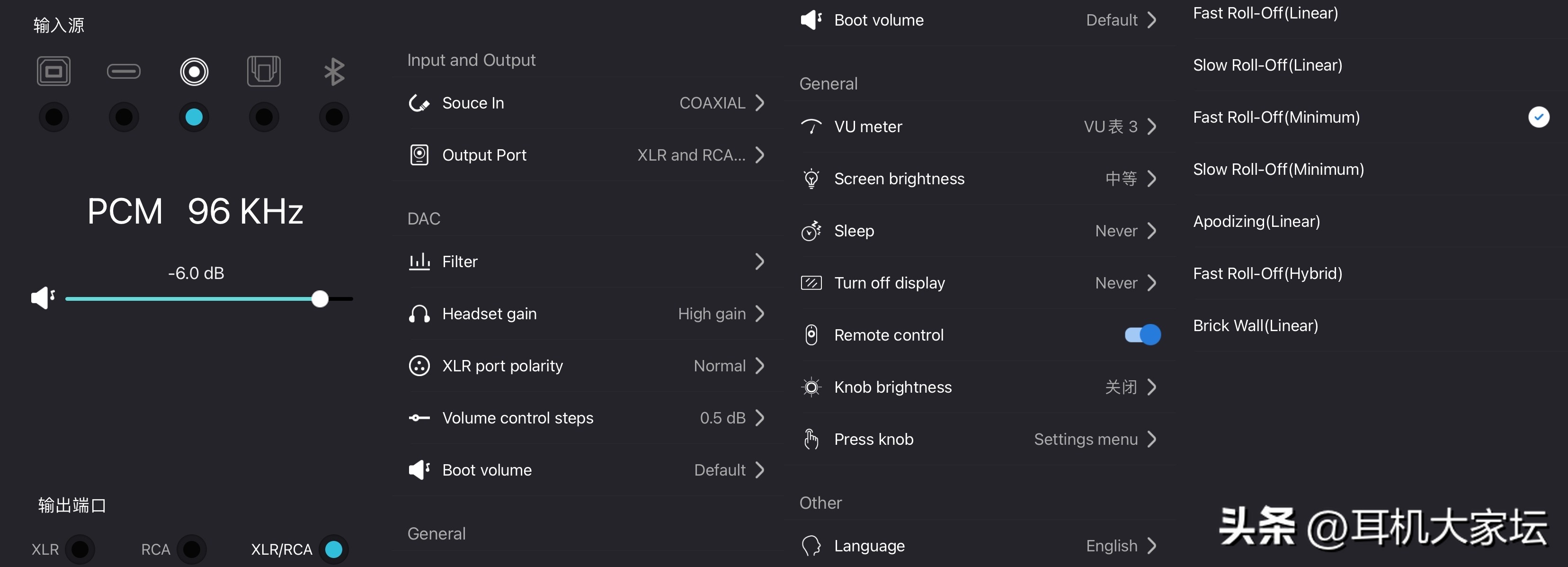Select the Bluetooth input source icon
1568x567 pixels.
pos(334,72)
